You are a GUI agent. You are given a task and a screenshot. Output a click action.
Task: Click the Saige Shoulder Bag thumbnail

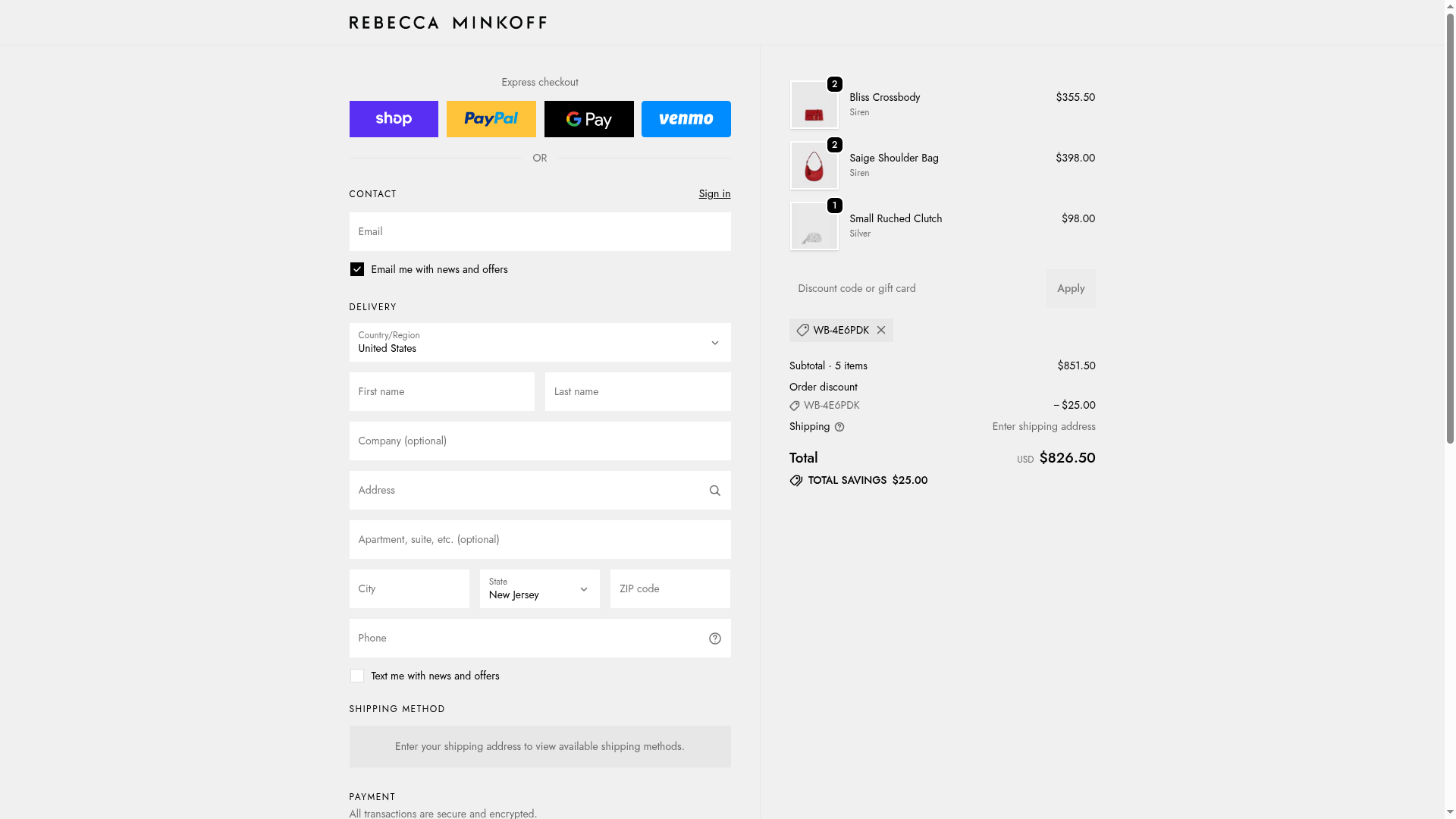(814, 166)
